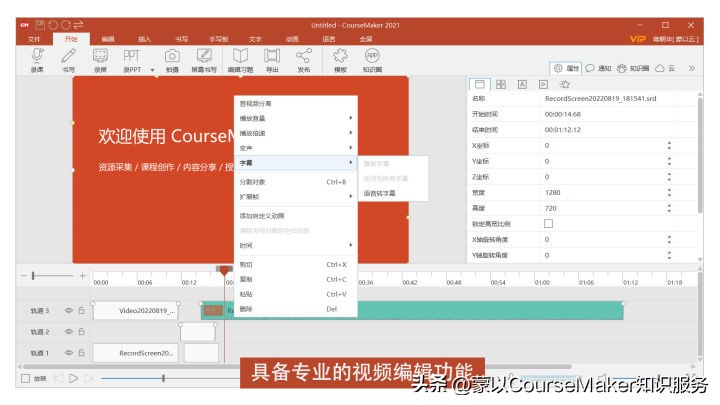Click the 编辑习题 book icon
Screen dimensions: 720x405
(x=240, y=56)
